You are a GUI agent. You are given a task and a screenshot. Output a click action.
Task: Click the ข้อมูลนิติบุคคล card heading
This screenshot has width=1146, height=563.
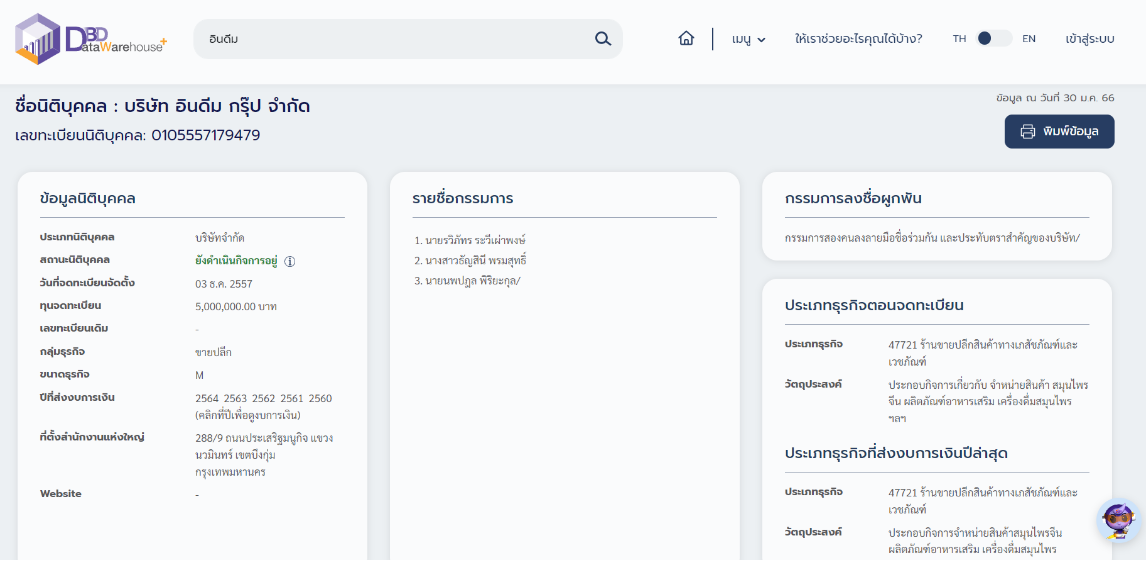[x=88, y=198]
